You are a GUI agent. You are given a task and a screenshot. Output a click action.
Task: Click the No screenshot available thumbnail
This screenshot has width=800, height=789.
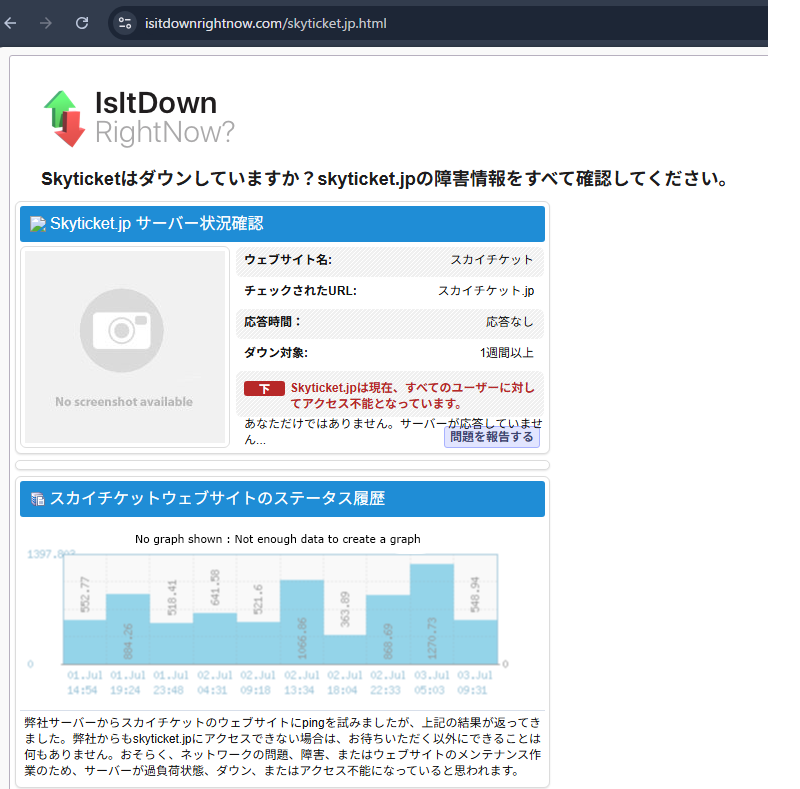(125, 347)
